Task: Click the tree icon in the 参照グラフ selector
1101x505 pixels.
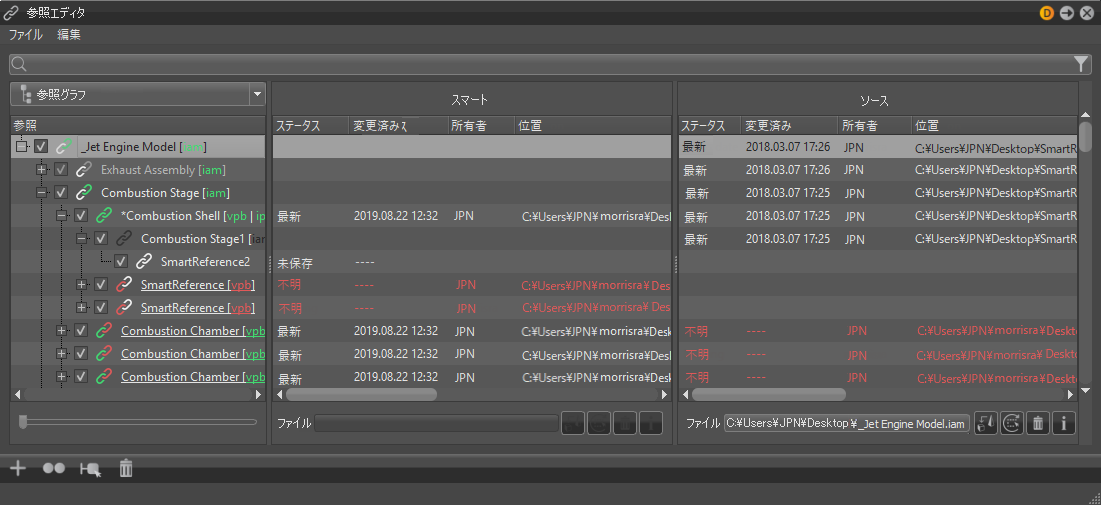Action: point(26,94)
